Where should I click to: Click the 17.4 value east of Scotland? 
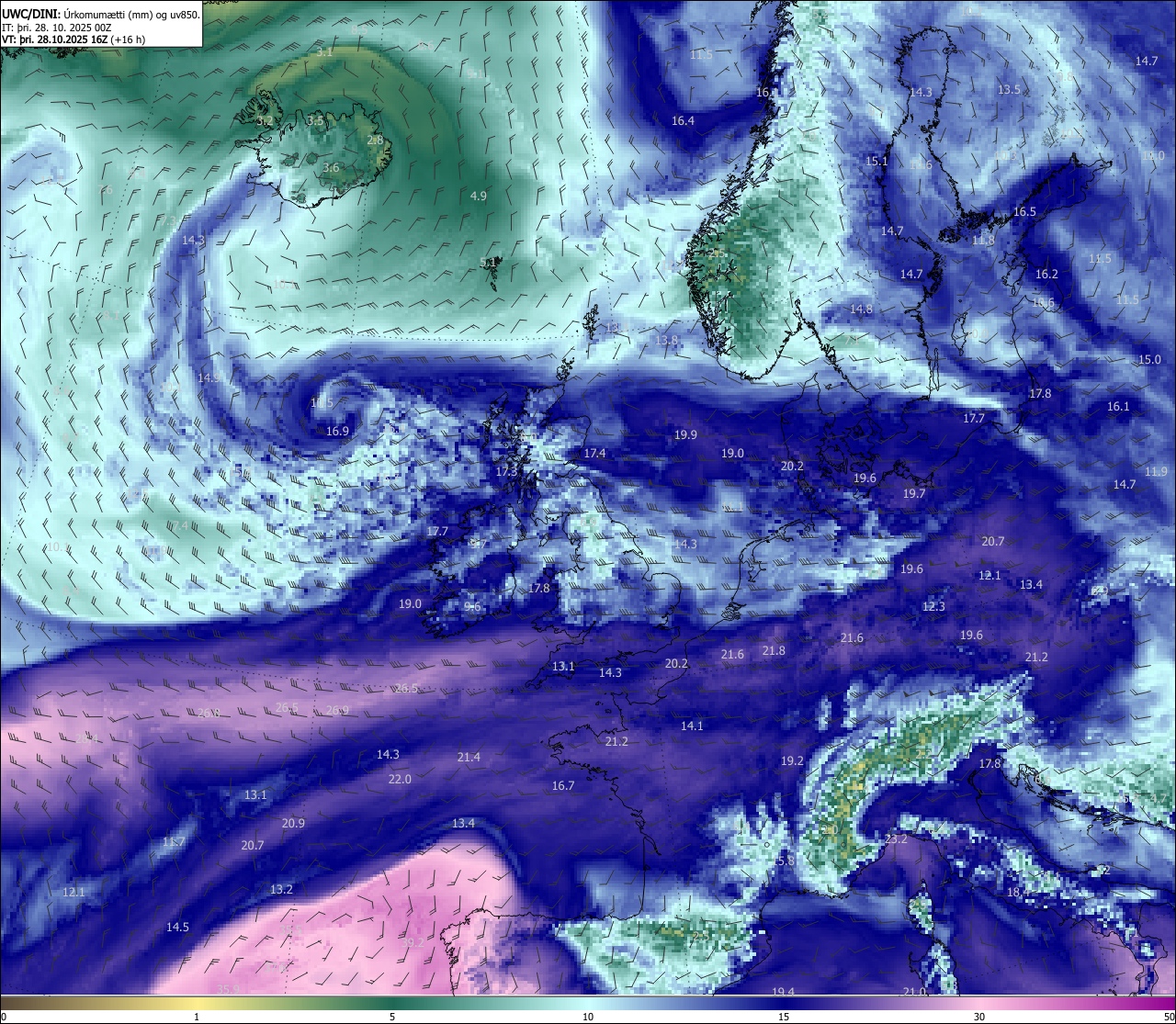[x=594, y=453]
